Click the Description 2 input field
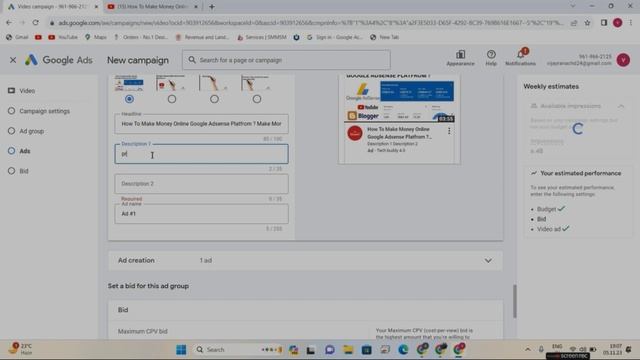 pos(202,184)
